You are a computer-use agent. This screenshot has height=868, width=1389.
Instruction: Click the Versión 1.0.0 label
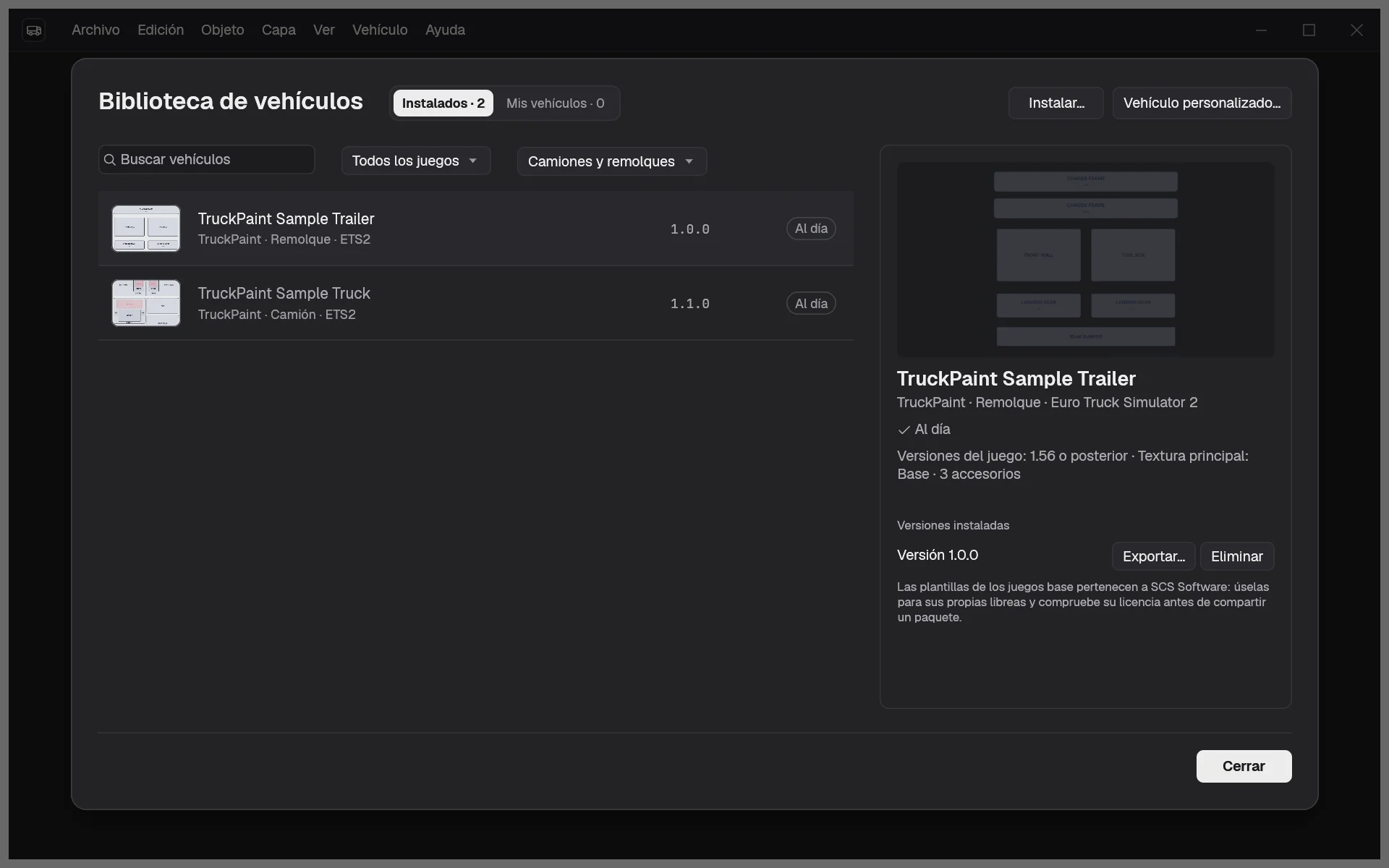(938, 556)
